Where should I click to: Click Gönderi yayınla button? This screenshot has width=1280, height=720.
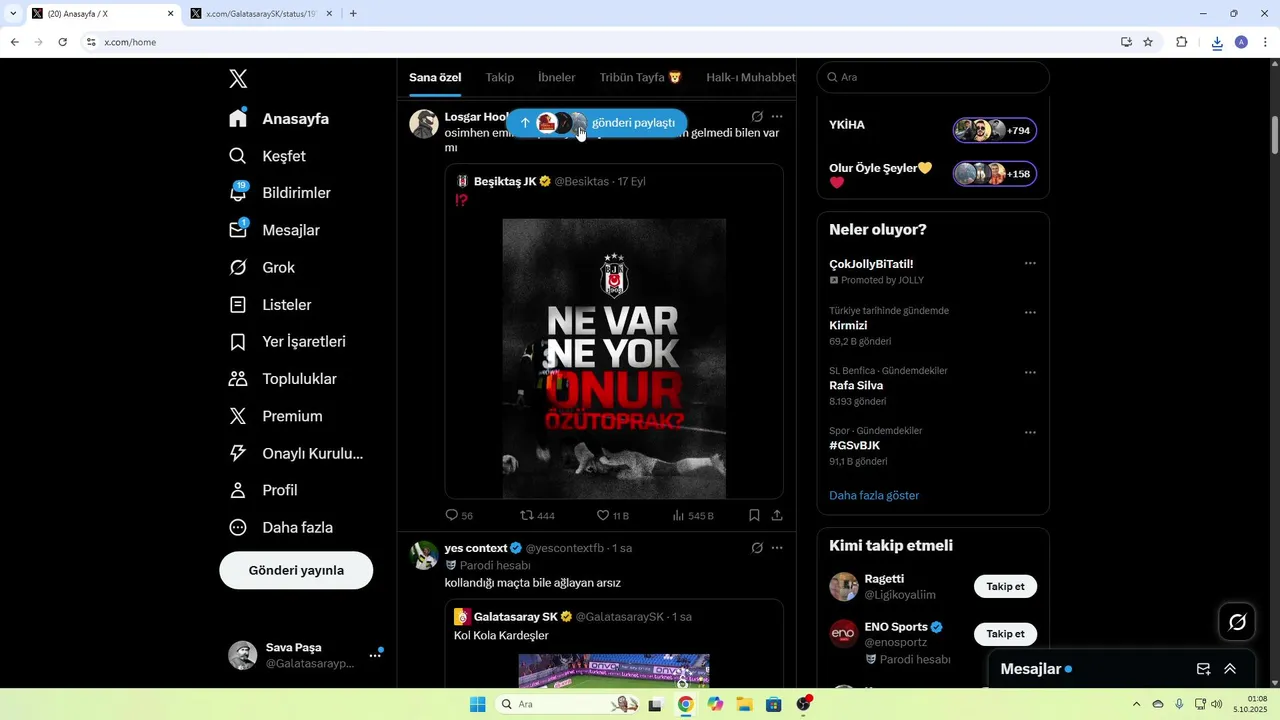click(x=296, y=570)
